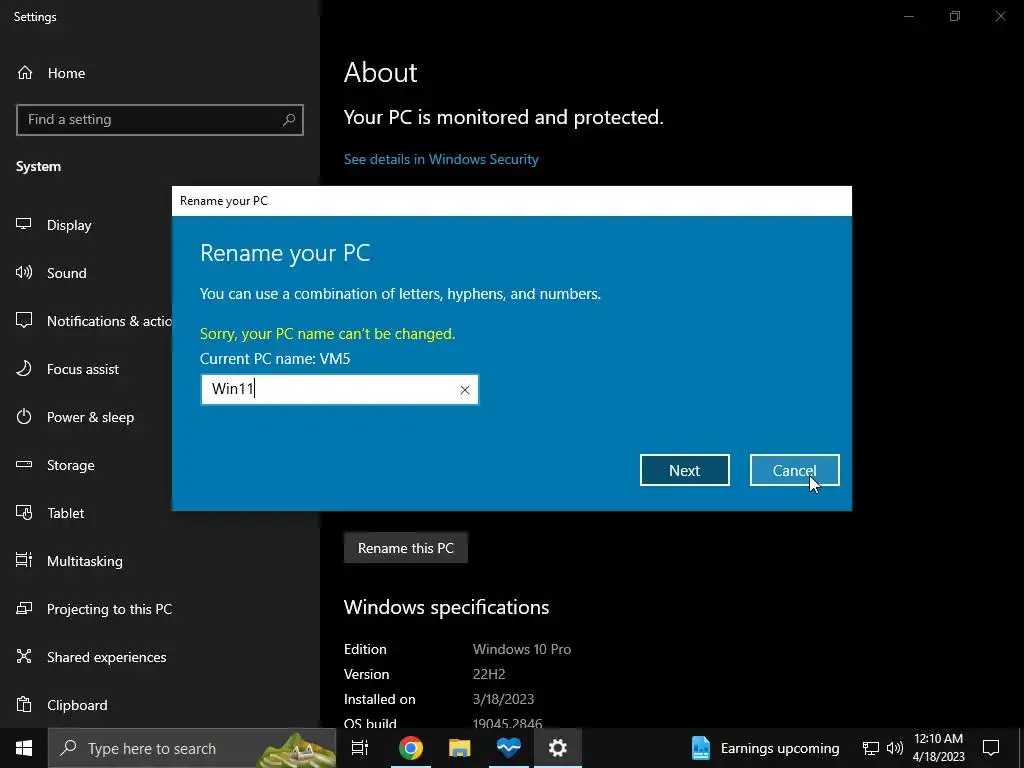Open the network tray icon
Image resolution: width=1024 pixels, height=768 pixels.
point(871,748)
